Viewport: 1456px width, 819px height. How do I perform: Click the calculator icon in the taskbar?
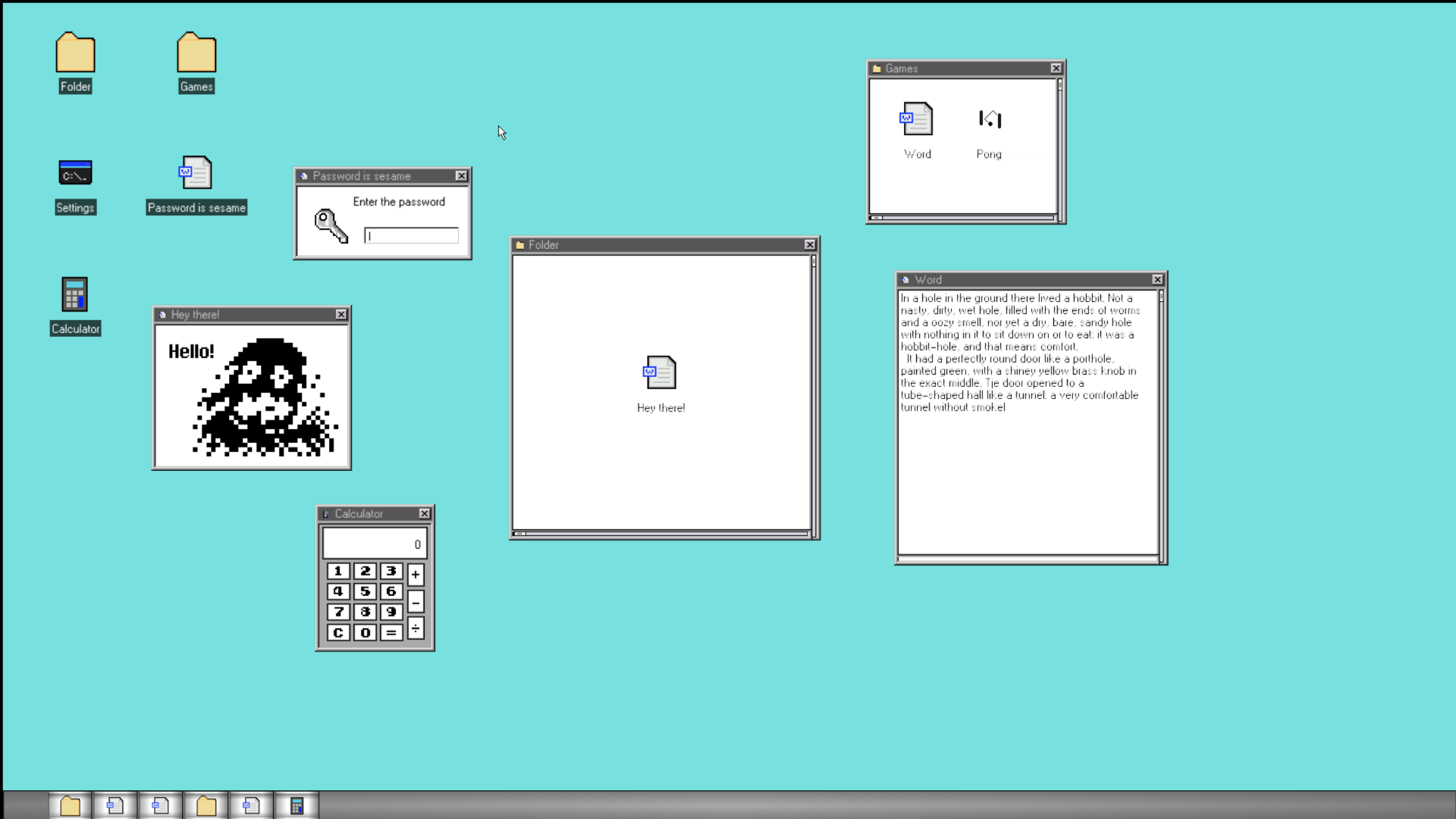point(297,805)
